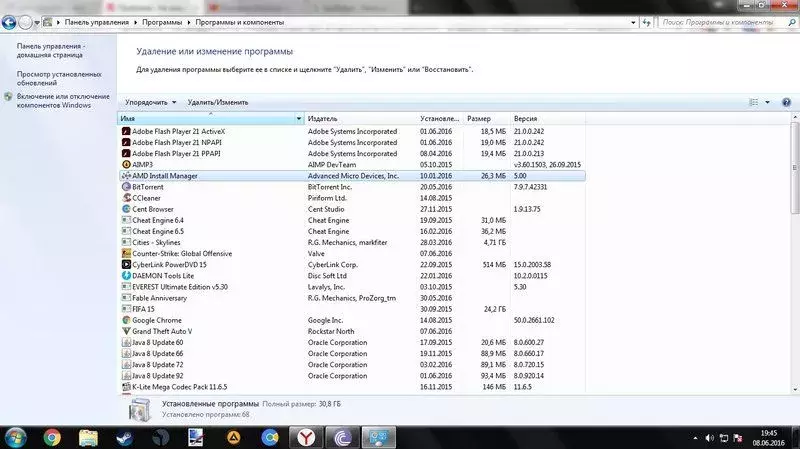Image resolution: width=800 pixels, height=449 pixels.
Task: Select the FIFA 15 row
Action: coord(352,309)
